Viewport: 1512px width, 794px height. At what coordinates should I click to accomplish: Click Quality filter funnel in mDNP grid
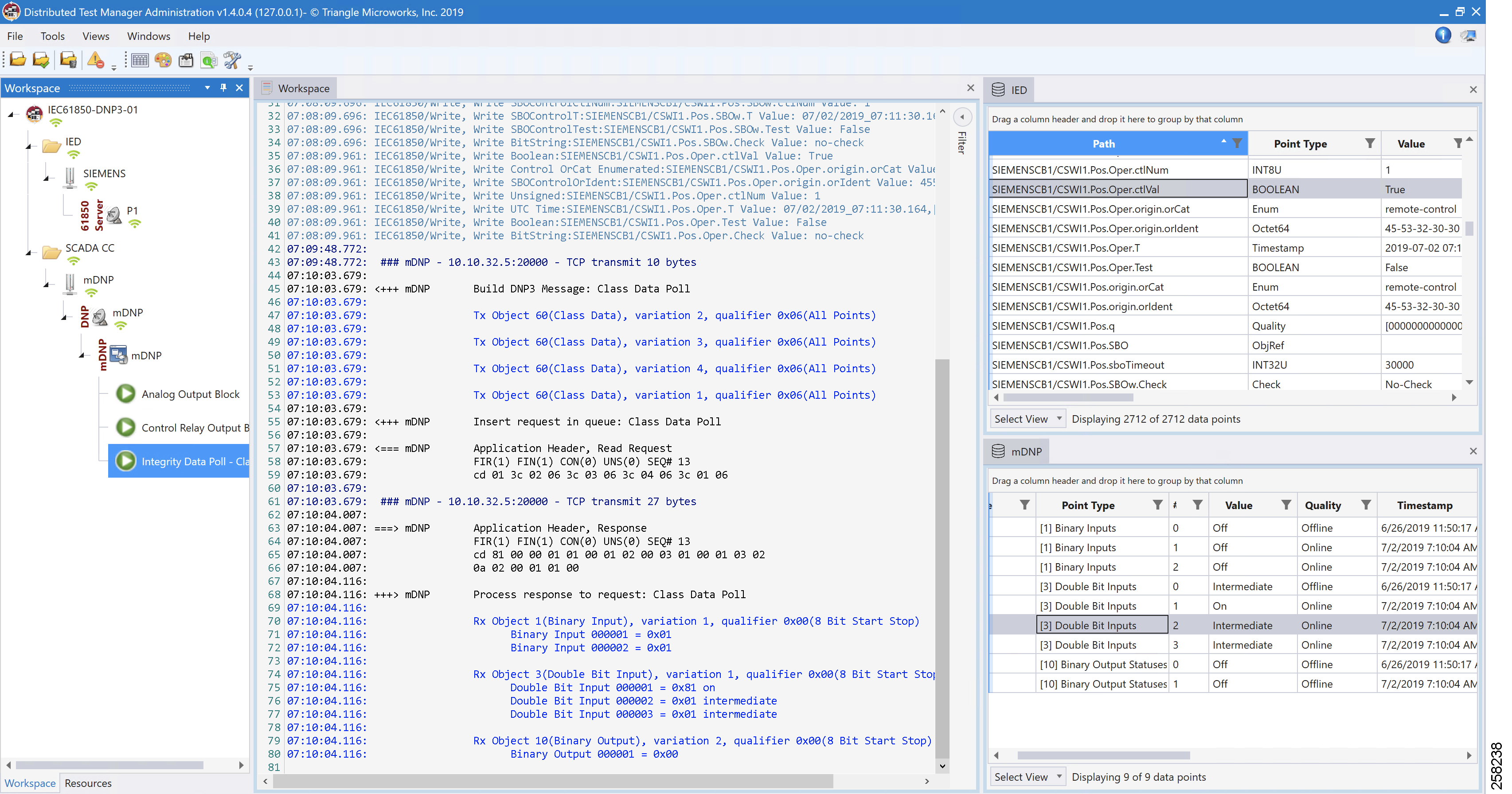pyautogui.click(x=1367, y=505)
